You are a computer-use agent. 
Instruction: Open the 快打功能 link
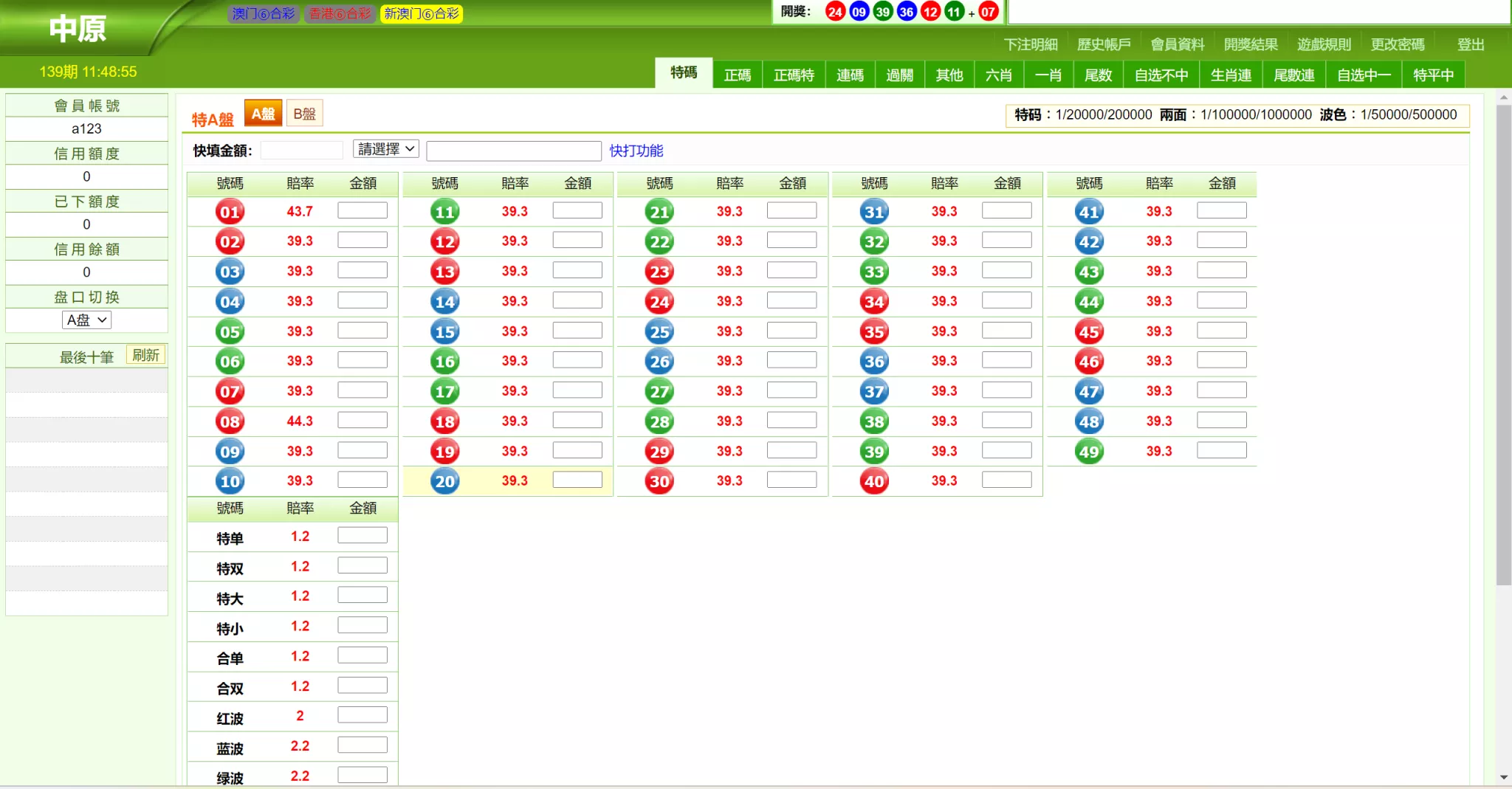636,151
